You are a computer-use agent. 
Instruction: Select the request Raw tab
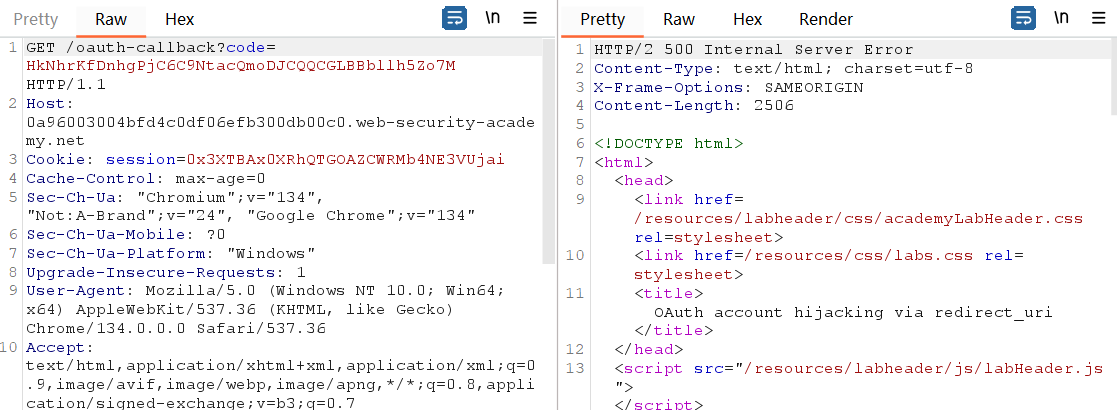tap(111, 19)
